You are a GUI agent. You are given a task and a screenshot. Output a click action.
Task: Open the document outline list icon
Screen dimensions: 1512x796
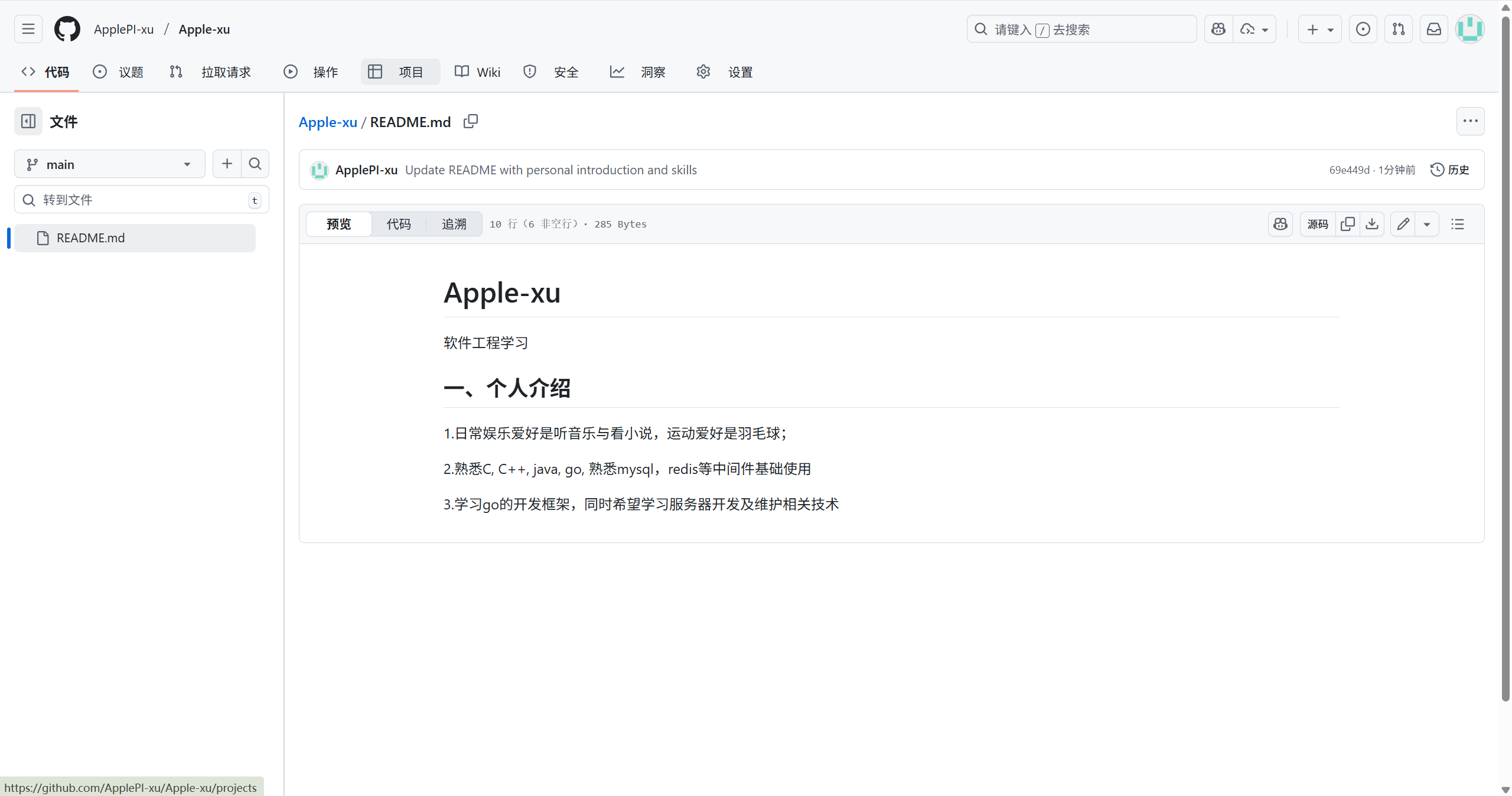pyautogui.click(x=1458, y=224)
